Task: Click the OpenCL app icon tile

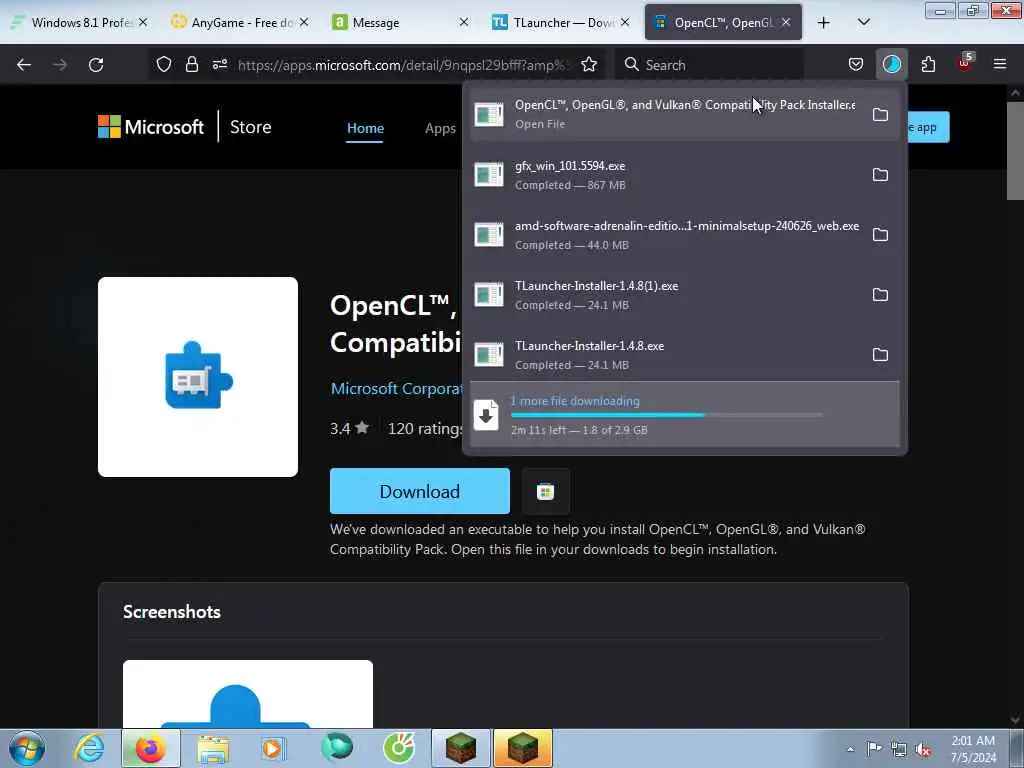Action: coord(198,377)
